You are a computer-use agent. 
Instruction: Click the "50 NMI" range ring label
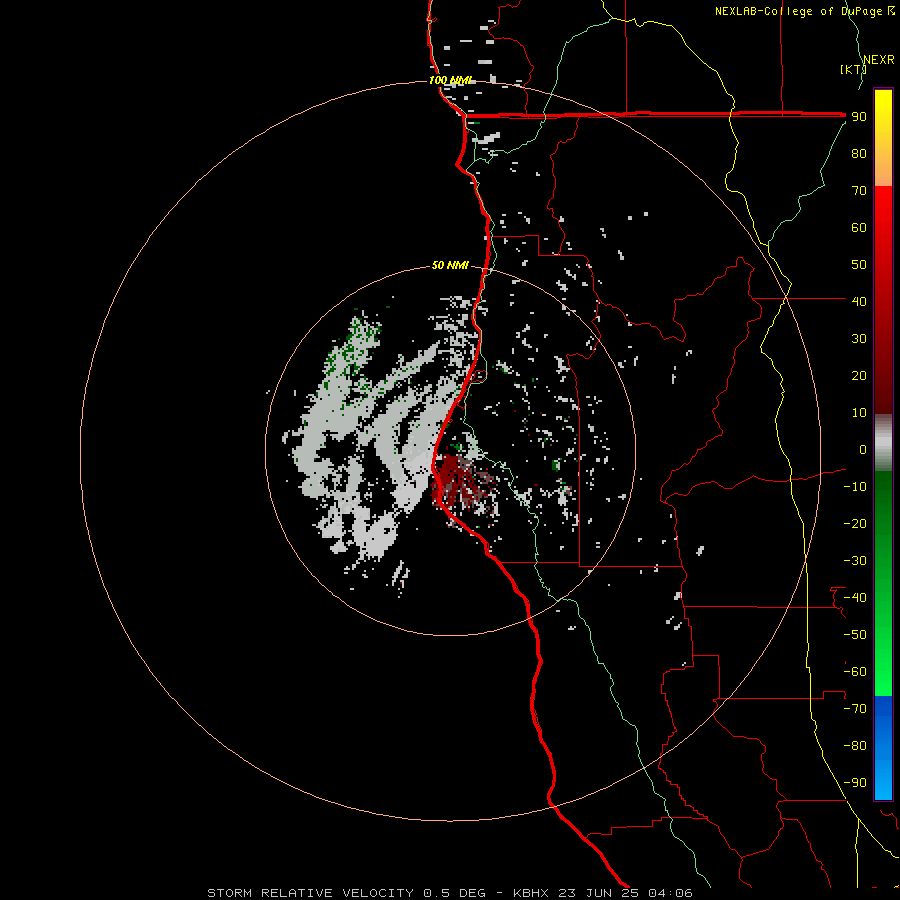pyautogui.click(x=451, y=265)
